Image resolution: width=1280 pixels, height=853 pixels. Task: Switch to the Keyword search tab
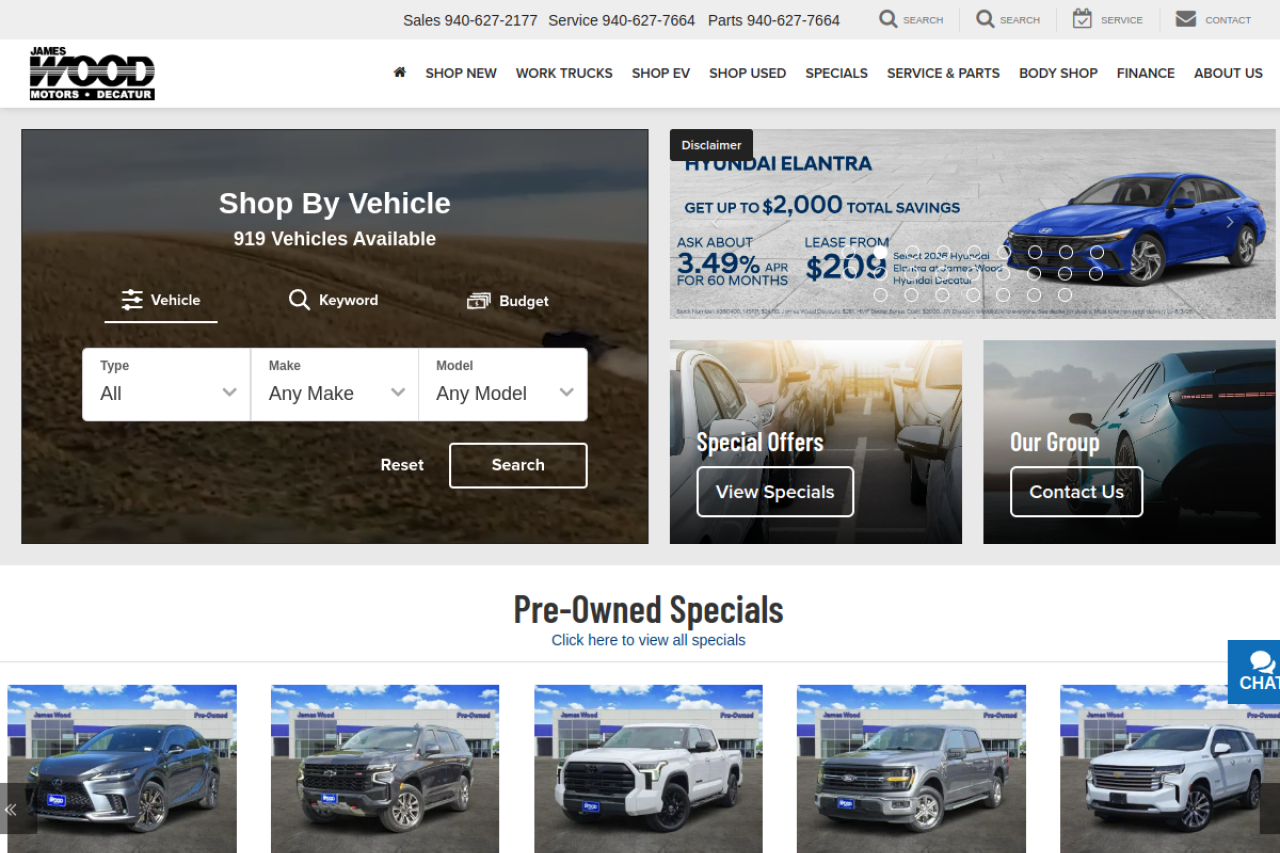(x=334, y=300)
